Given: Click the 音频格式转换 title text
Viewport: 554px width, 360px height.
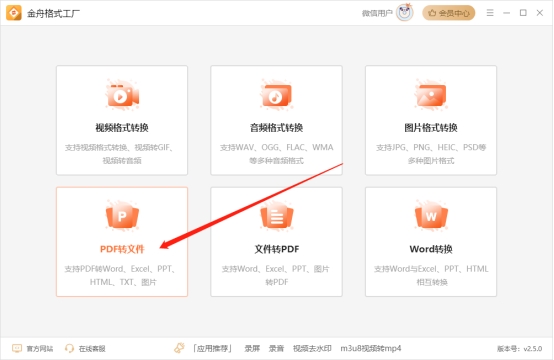Looking at the screenshot, I should (277, 128).
